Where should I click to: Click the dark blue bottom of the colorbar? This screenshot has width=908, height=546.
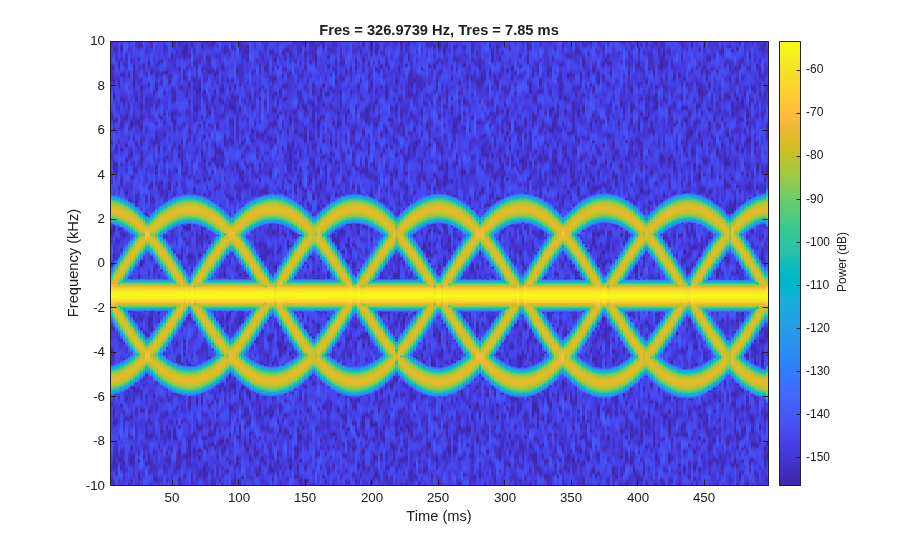[790, 476]
